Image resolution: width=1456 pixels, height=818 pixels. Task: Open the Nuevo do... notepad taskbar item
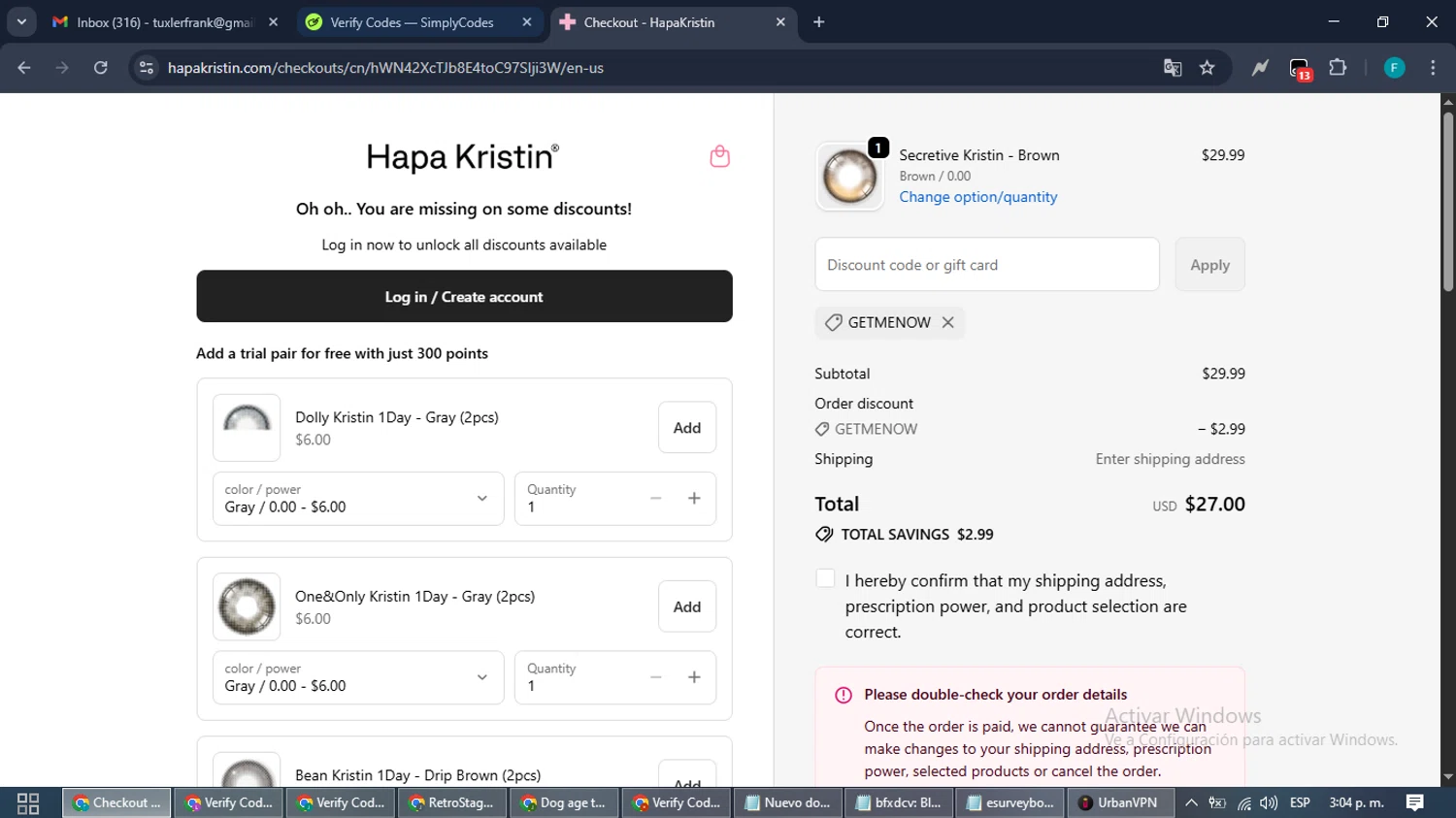[x=788, y=803]
